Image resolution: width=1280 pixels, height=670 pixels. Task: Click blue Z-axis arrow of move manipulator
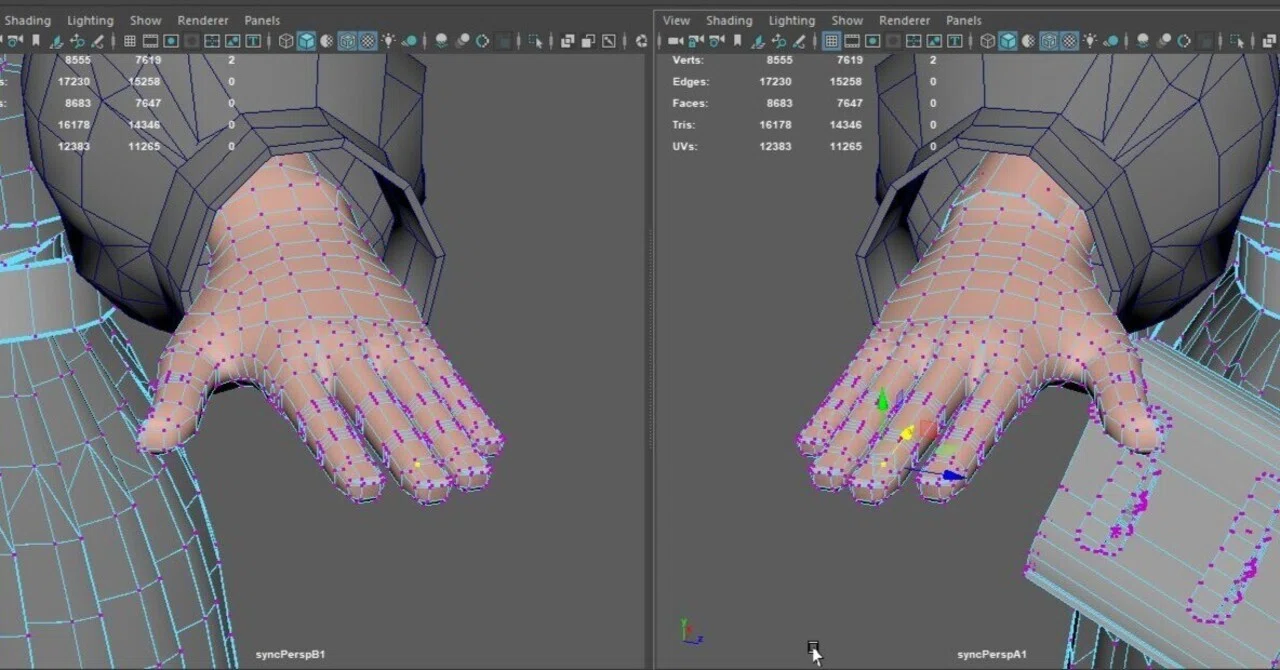click(x=952, y=476)
